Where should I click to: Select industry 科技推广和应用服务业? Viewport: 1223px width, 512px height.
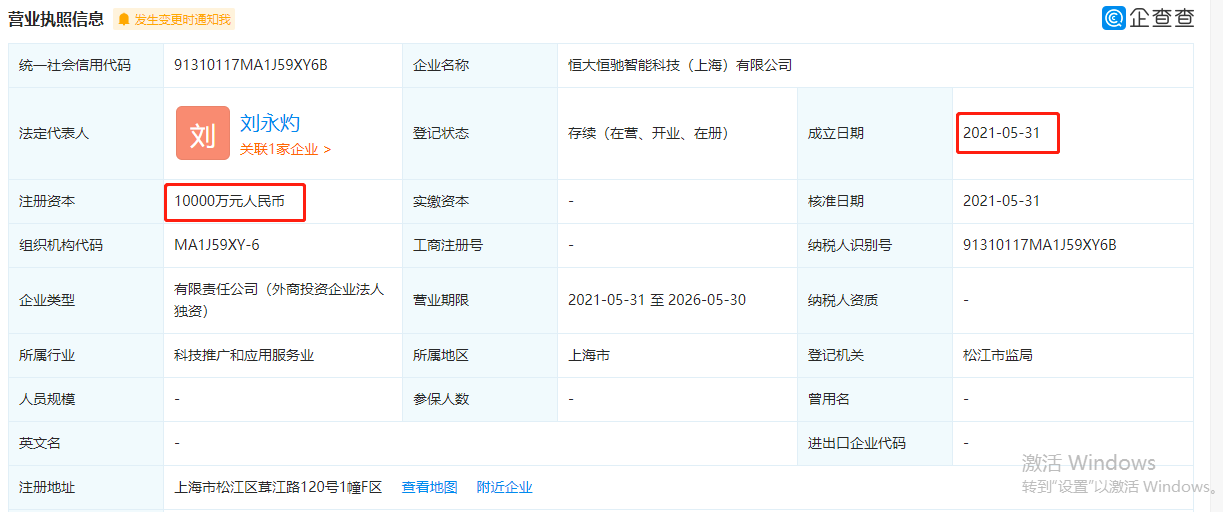244,355
